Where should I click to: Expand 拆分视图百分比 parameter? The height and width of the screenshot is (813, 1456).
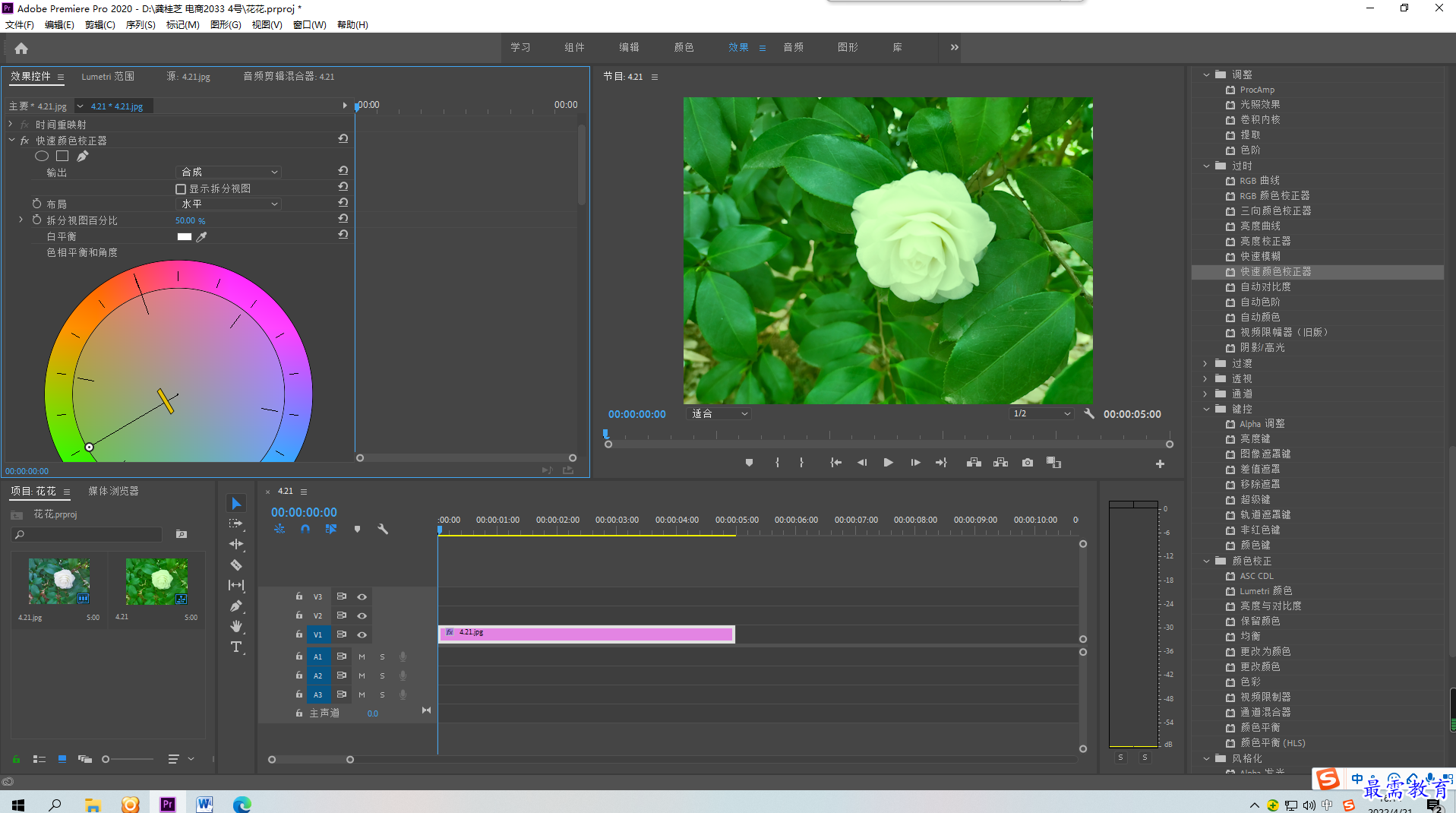point(21,220)
